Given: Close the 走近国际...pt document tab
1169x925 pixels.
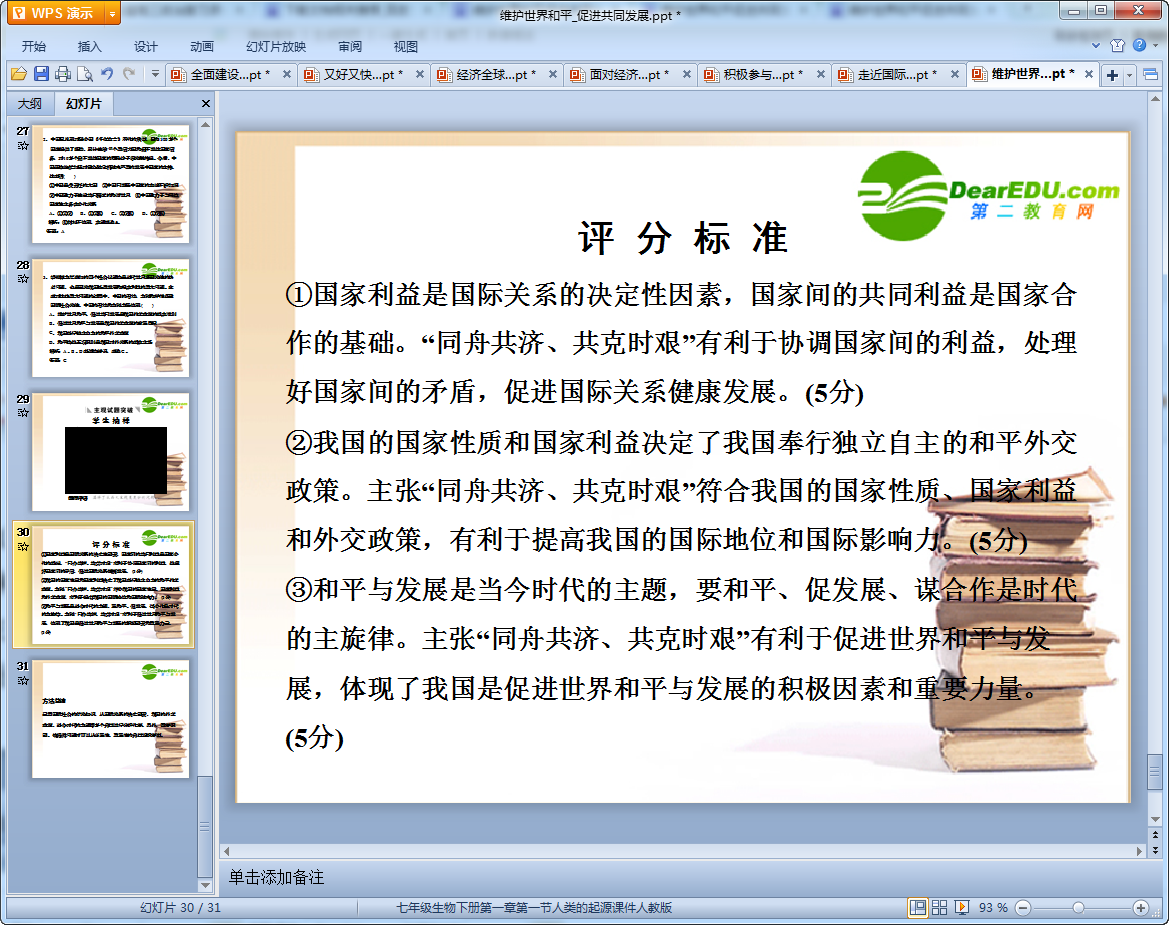Looking at the screenshot, I should [954, 75].
